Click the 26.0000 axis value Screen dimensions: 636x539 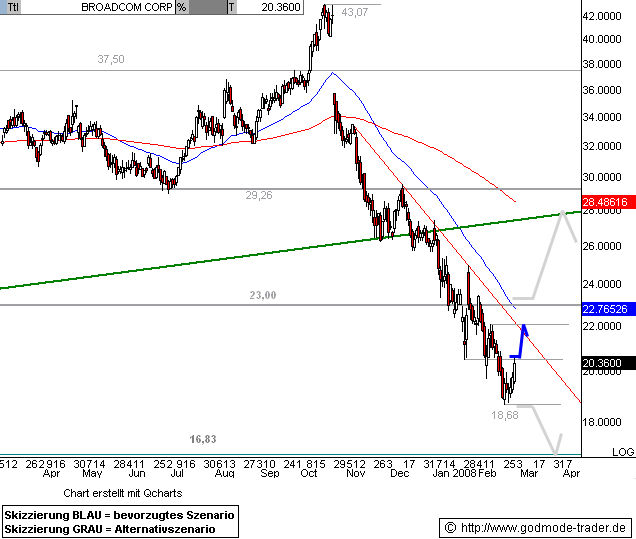pos(602,246)
